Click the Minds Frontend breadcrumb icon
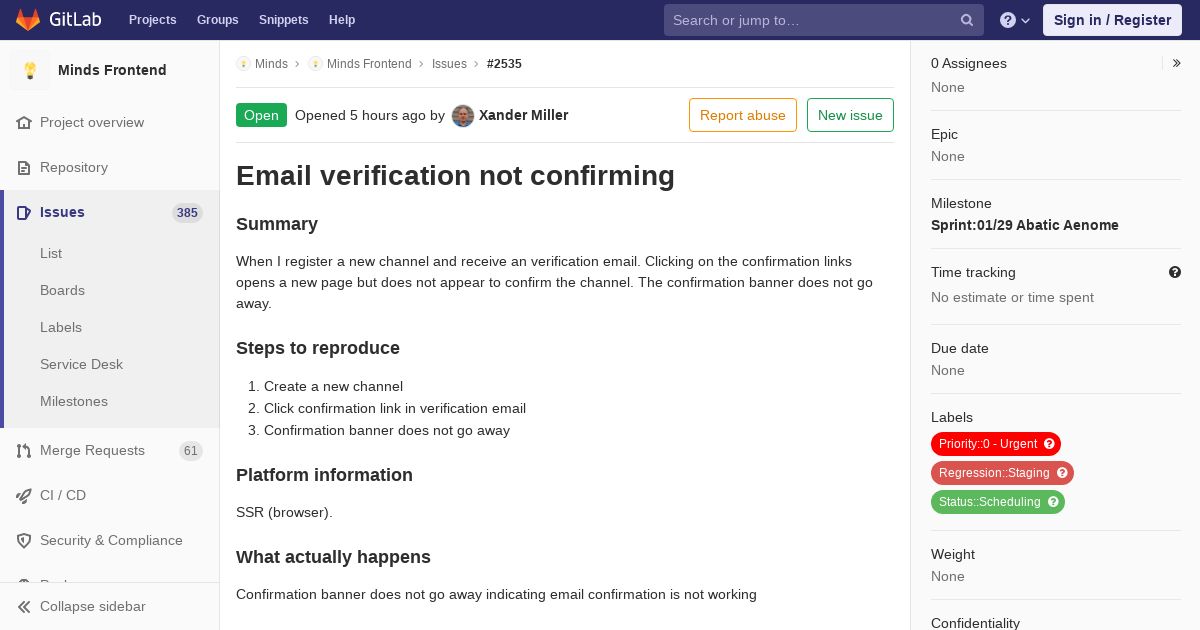 [x=315, y=64]
